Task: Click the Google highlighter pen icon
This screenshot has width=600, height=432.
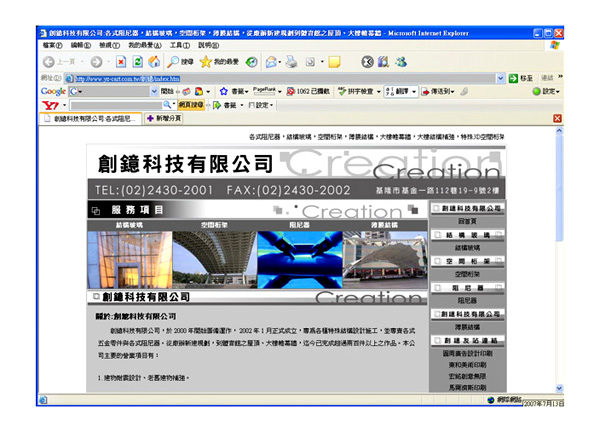Action: coord(465,91)
